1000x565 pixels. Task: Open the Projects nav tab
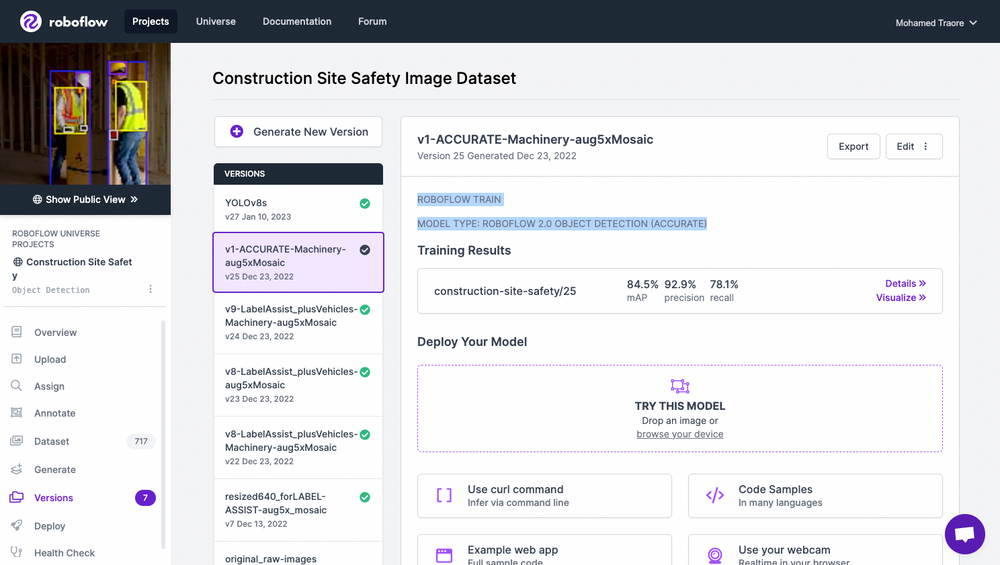(x=151, y=22)
